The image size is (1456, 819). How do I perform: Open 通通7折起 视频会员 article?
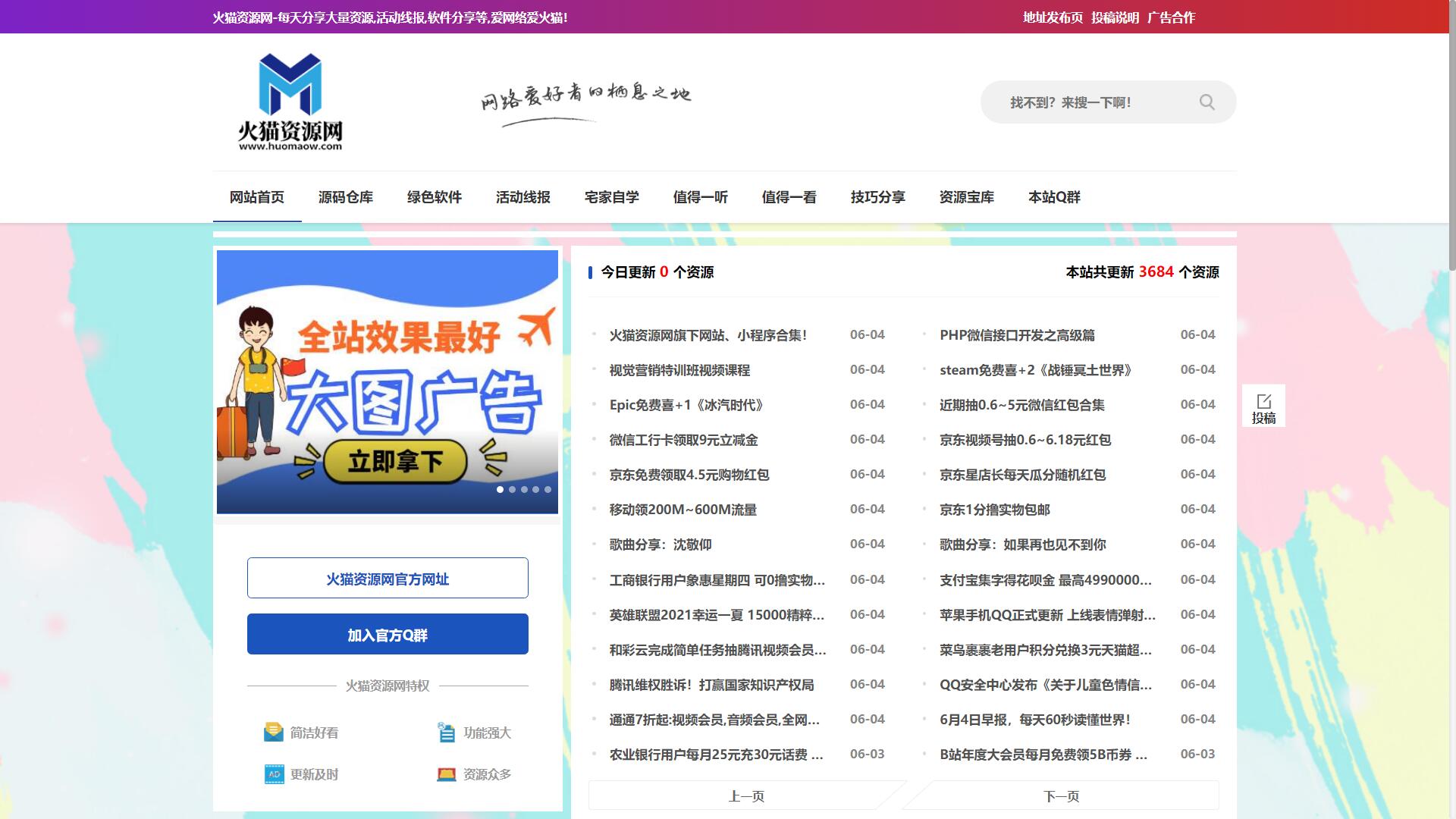click(x=714, y=720)
